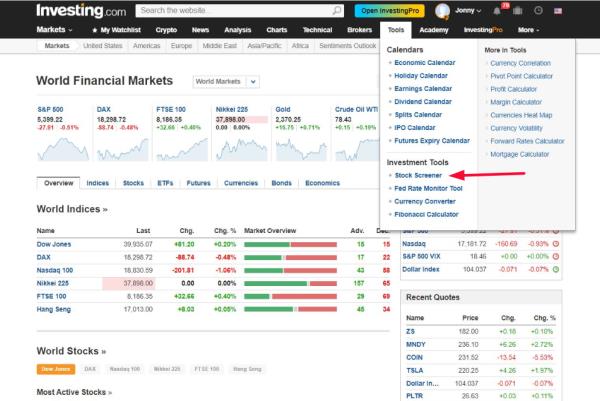Image resolution: width=600 pixels, height=401 pixels.
Task: Click the clock icon in Nasdaq row
Action: pyautogui.click(x=556, y=244)
